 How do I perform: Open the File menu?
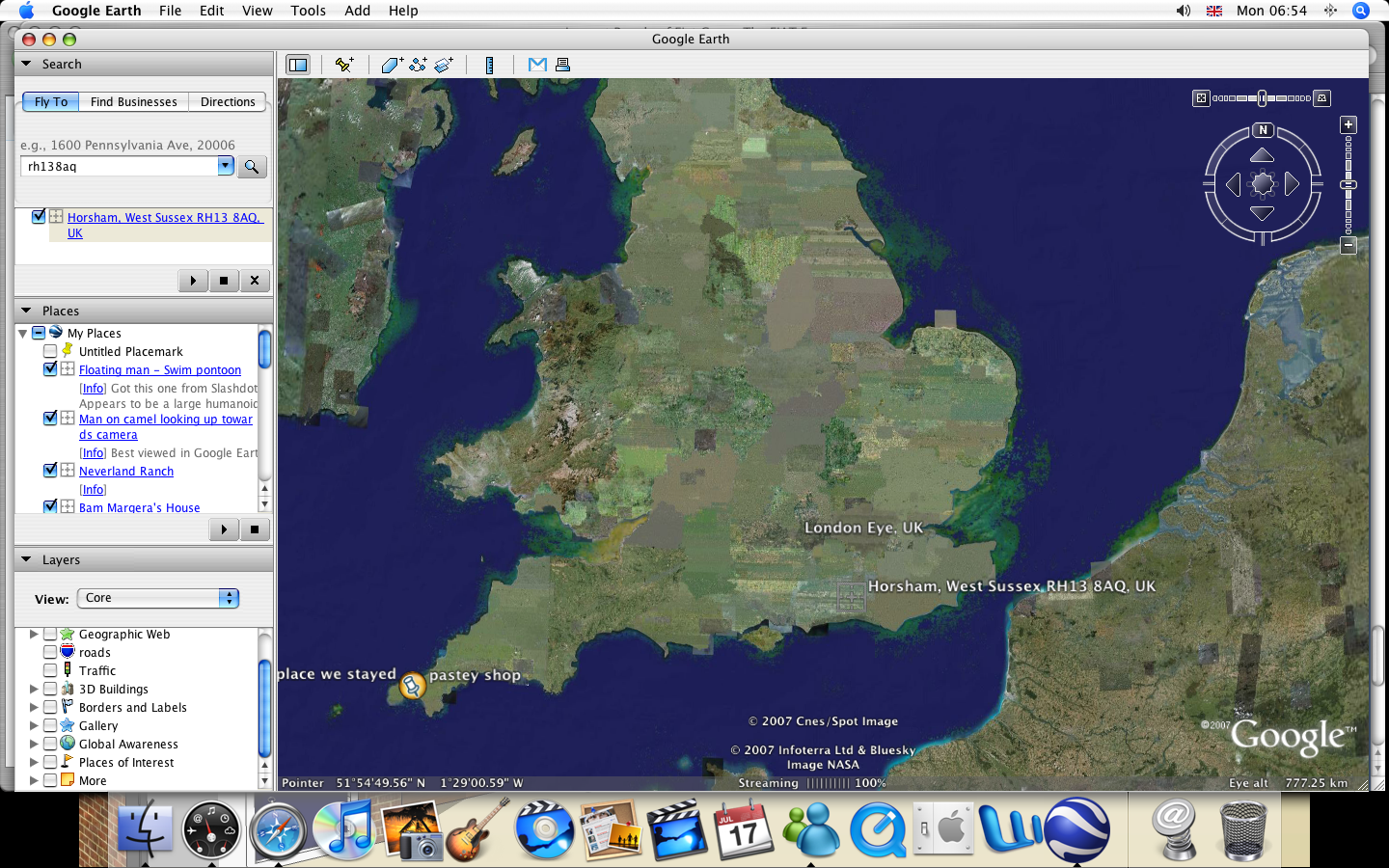(x=171, y=11)
